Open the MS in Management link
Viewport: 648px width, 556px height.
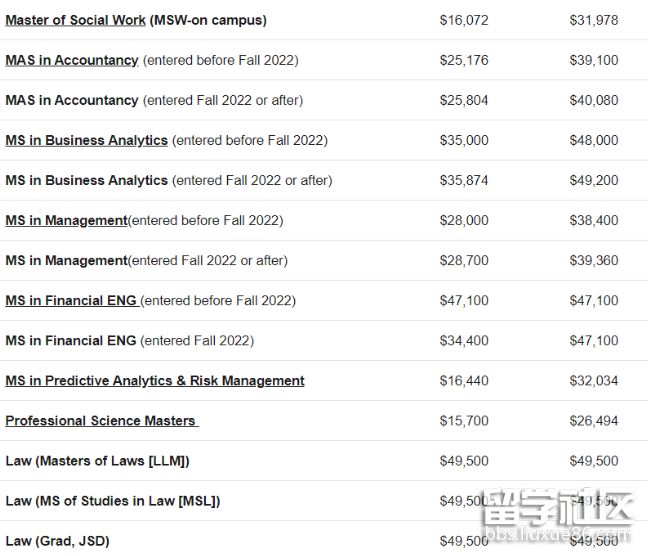(66, 221)
